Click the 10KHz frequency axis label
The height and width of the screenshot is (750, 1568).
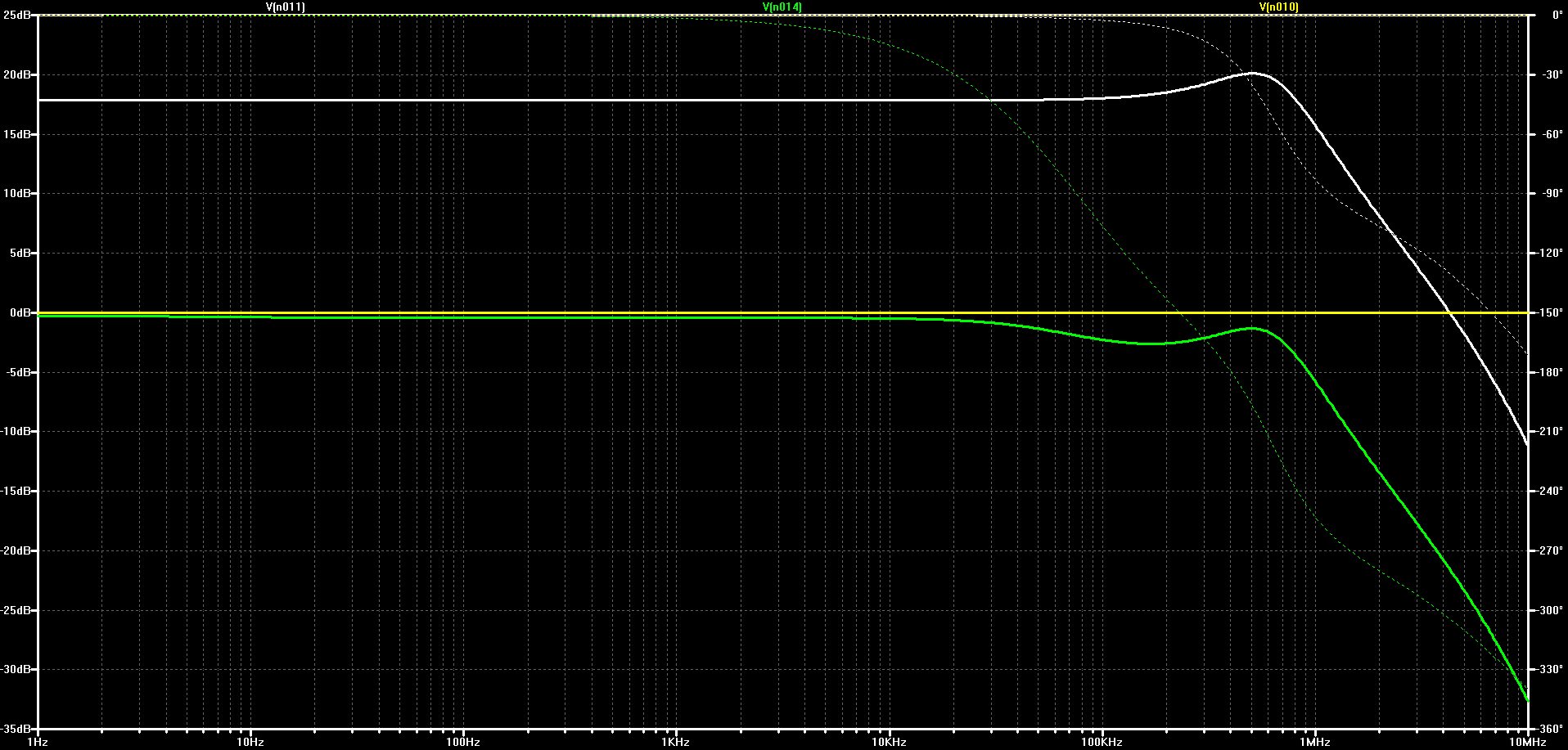click(x=889, y=742)
